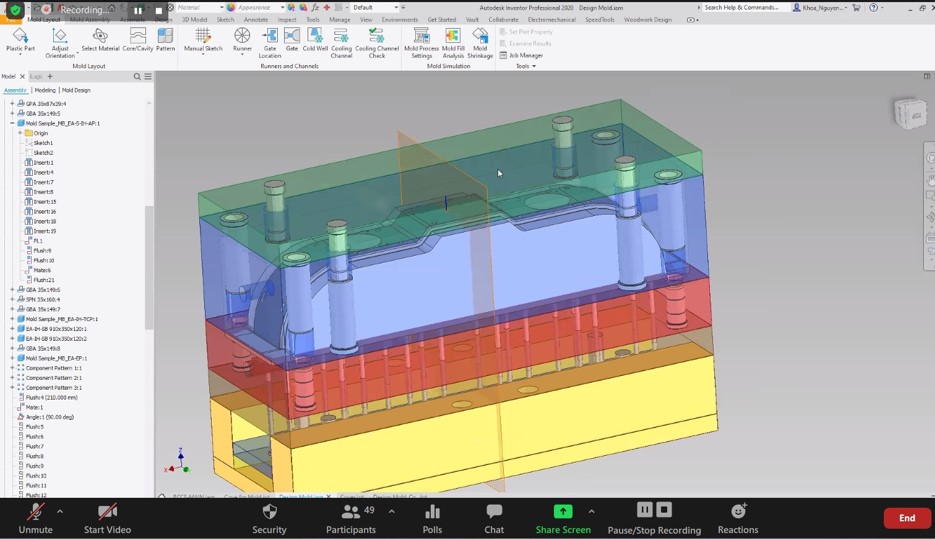End the Zoom meeting
This screenshot has height=539, width=935.
click(x=907, y=518)
